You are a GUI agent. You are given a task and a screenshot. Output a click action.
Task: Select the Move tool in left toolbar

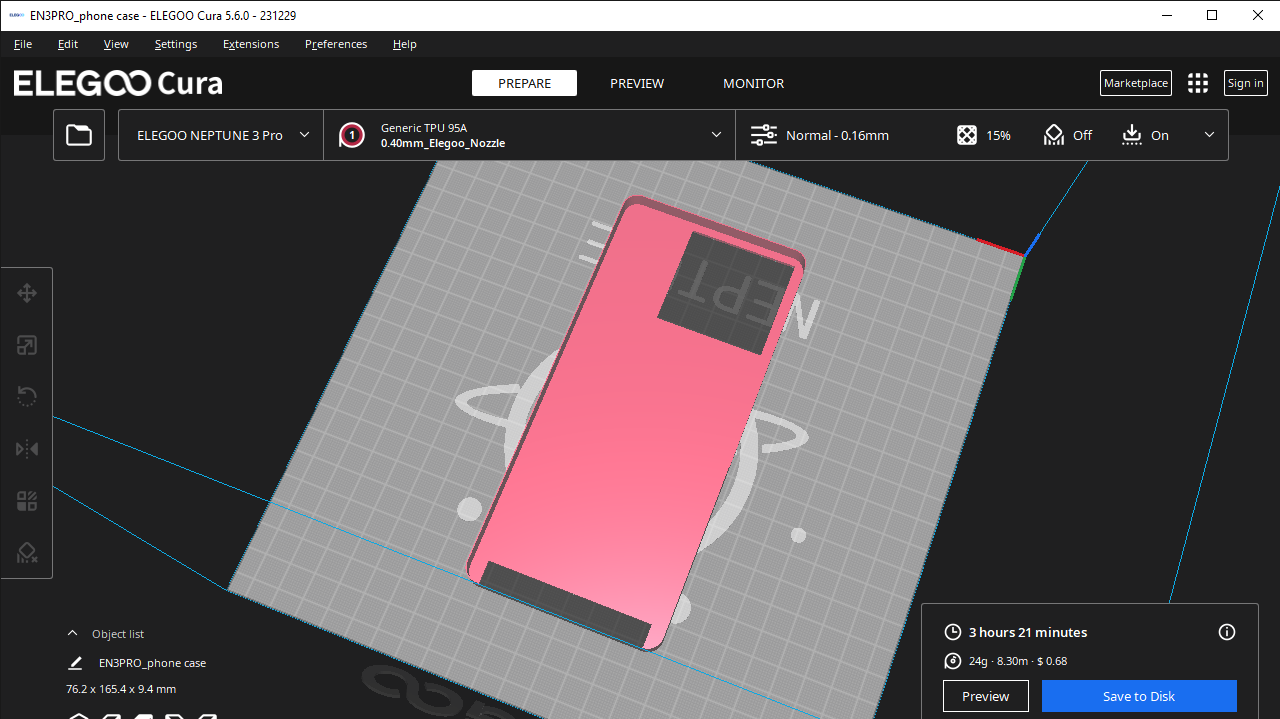tap(27, 293)
